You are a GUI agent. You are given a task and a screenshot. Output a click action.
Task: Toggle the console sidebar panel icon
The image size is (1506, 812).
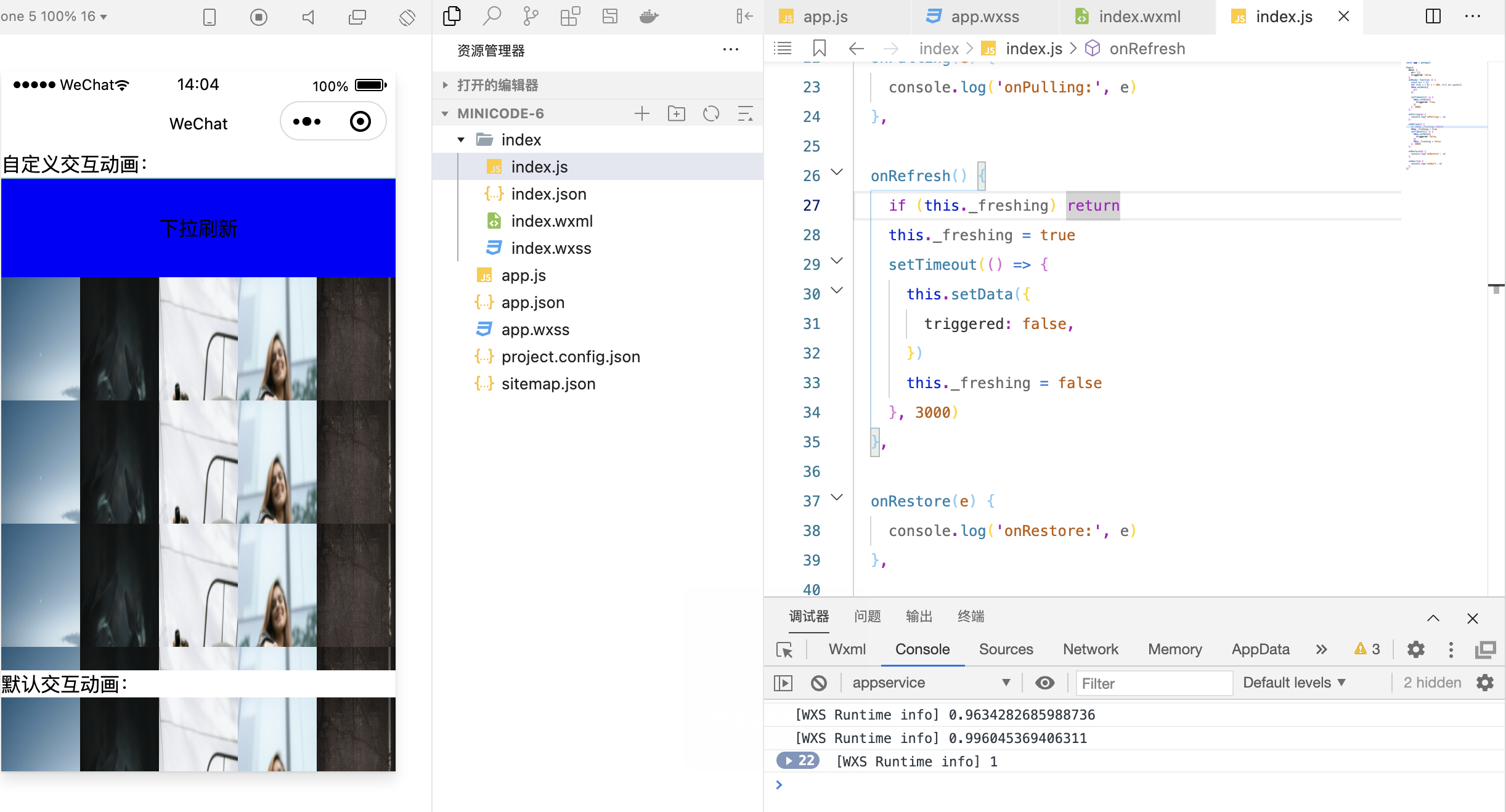[x=783, y=683]
